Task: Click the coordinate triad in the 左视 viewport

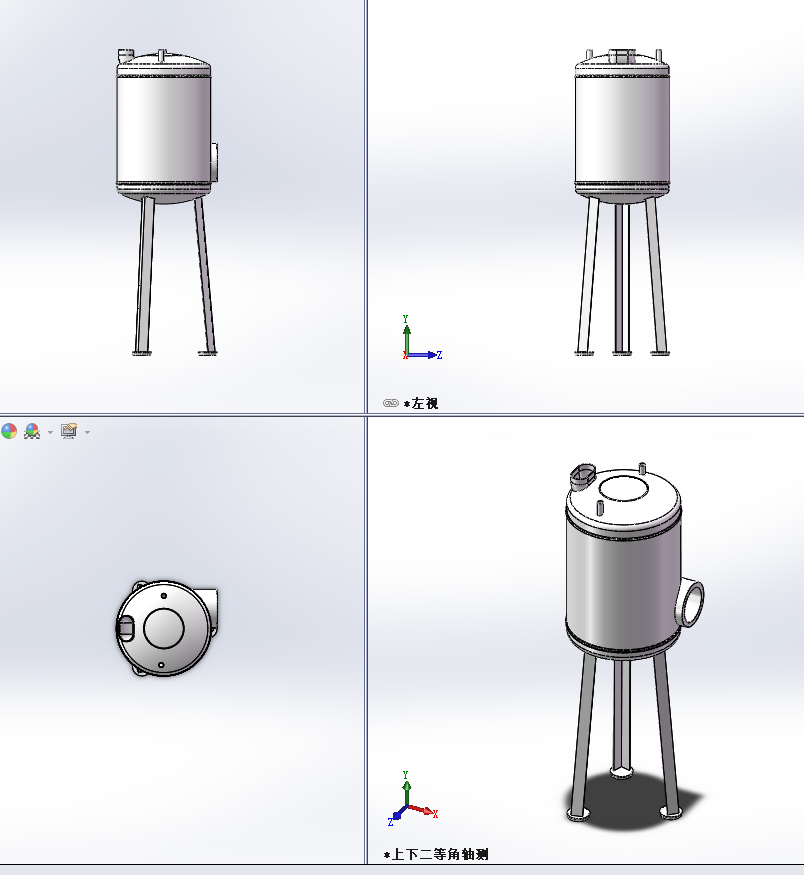Action: [422, 338]
